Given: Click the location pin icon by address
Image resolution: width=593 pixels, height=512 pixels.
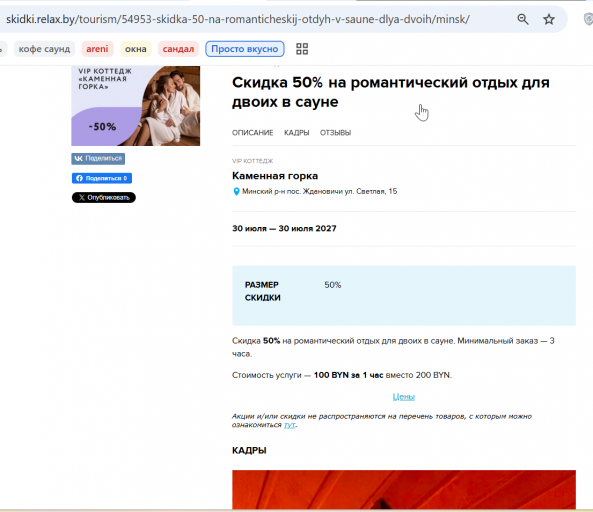Looking at the screenshot, I should click(x=236, y=192).
